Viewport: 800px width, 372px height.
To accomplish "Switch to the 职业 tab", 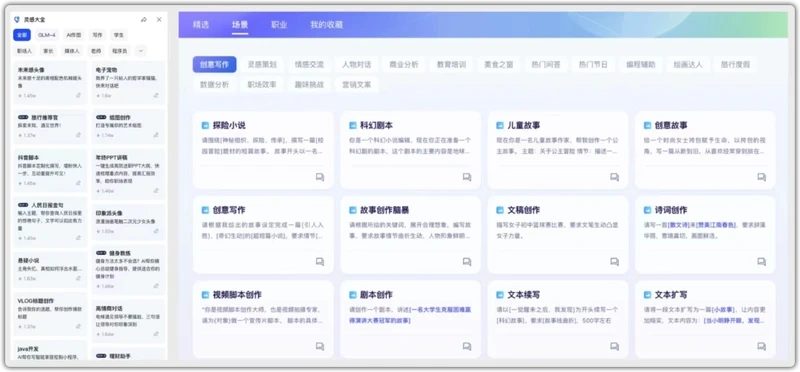I will coord(279,24).
